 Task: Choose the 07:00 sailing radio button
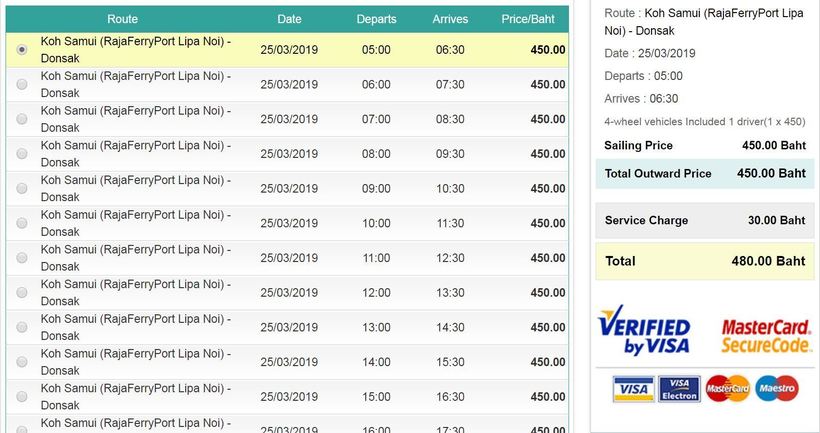pos(22,119)
